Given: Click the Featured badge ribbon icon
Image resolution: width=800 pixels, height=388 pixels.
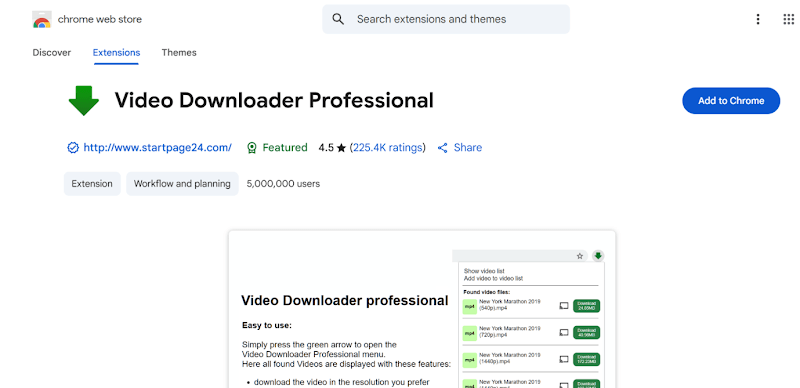Looking at the screenshot, I should pyautogui.click(x=251, y=148).
